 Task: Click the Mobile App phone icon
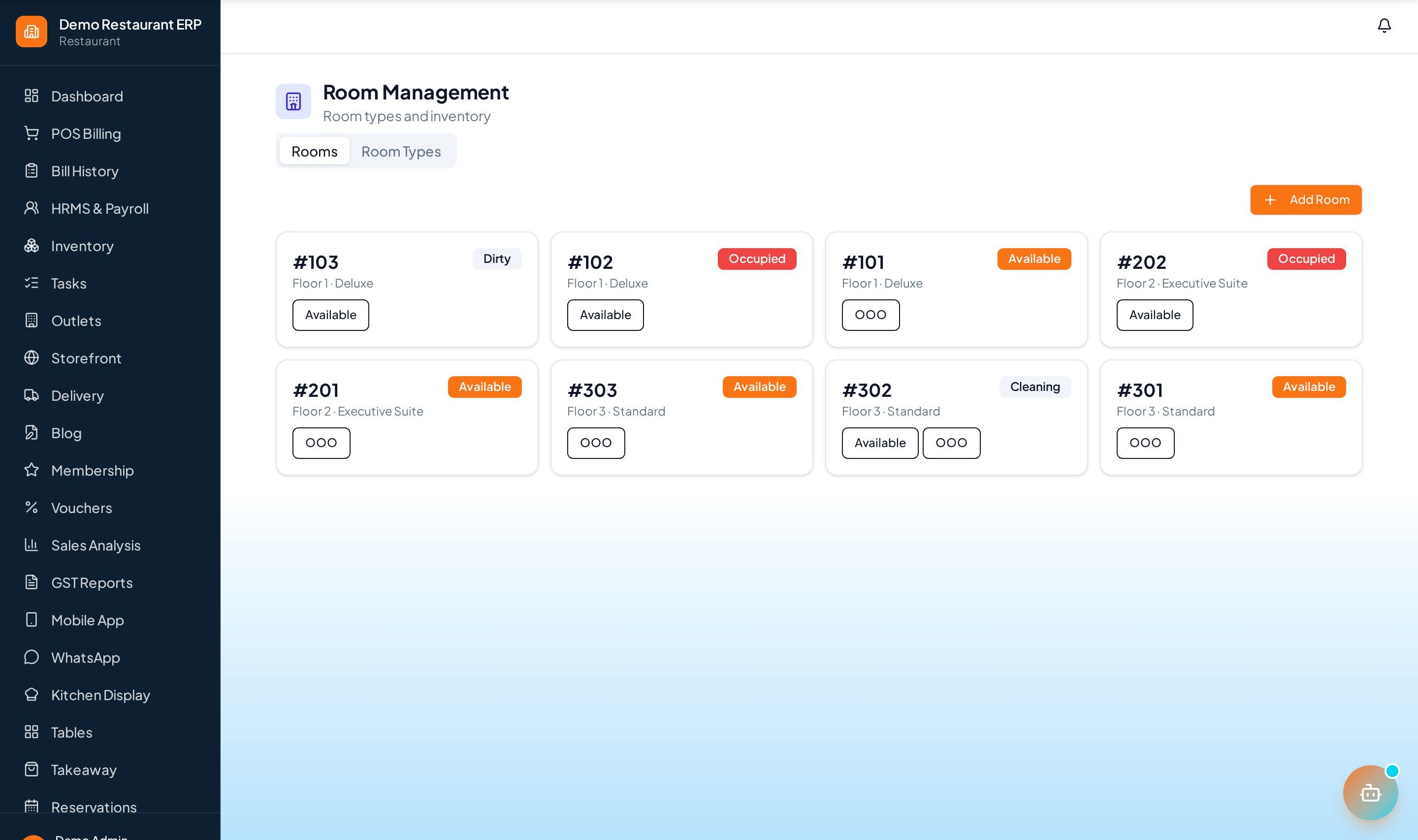[32, 619]
